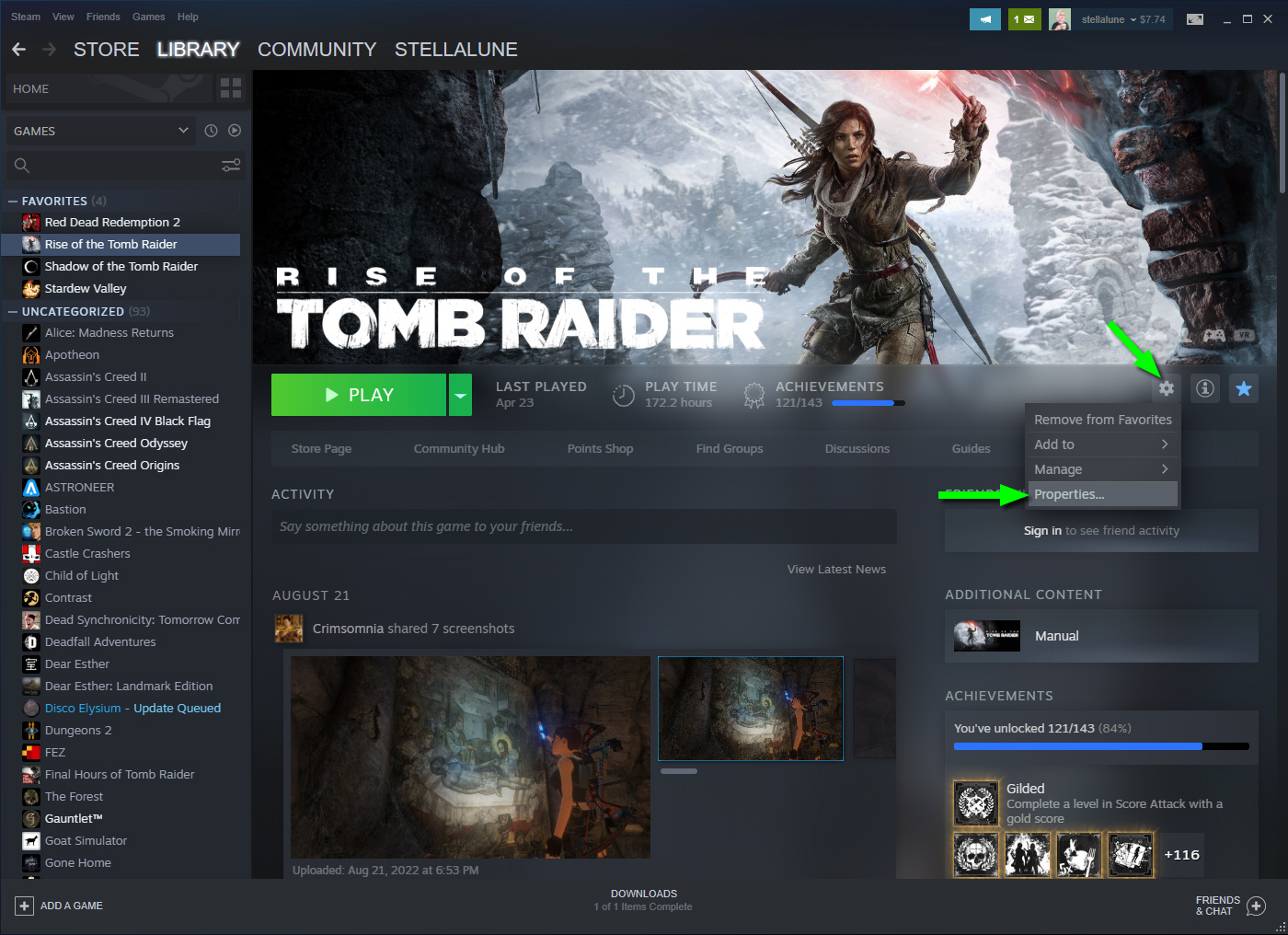Collapse the Favorites category
This screenshot has width=1288, height=935.
13,201
